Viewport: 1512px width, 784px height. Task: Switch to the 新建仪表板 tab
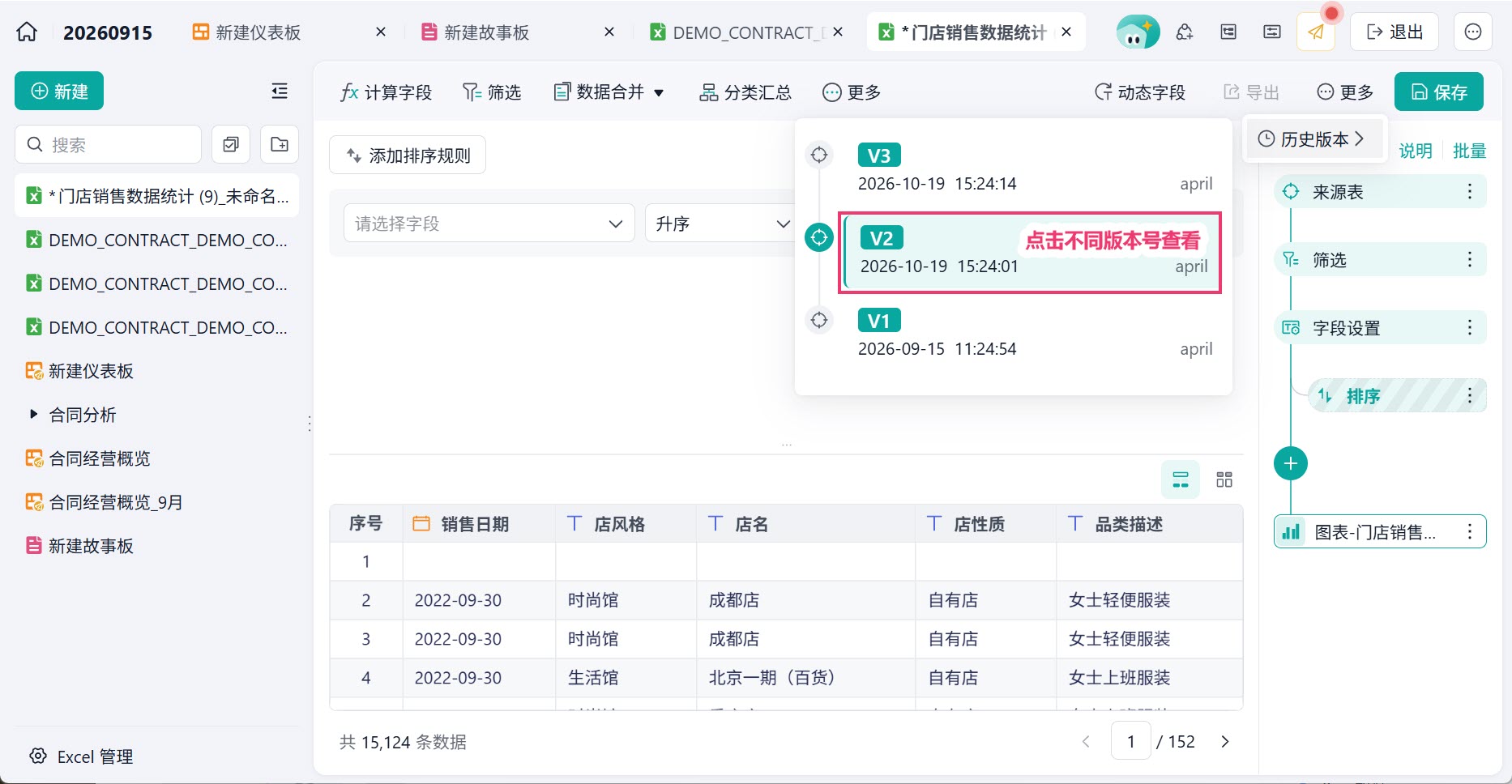[246, 32]
